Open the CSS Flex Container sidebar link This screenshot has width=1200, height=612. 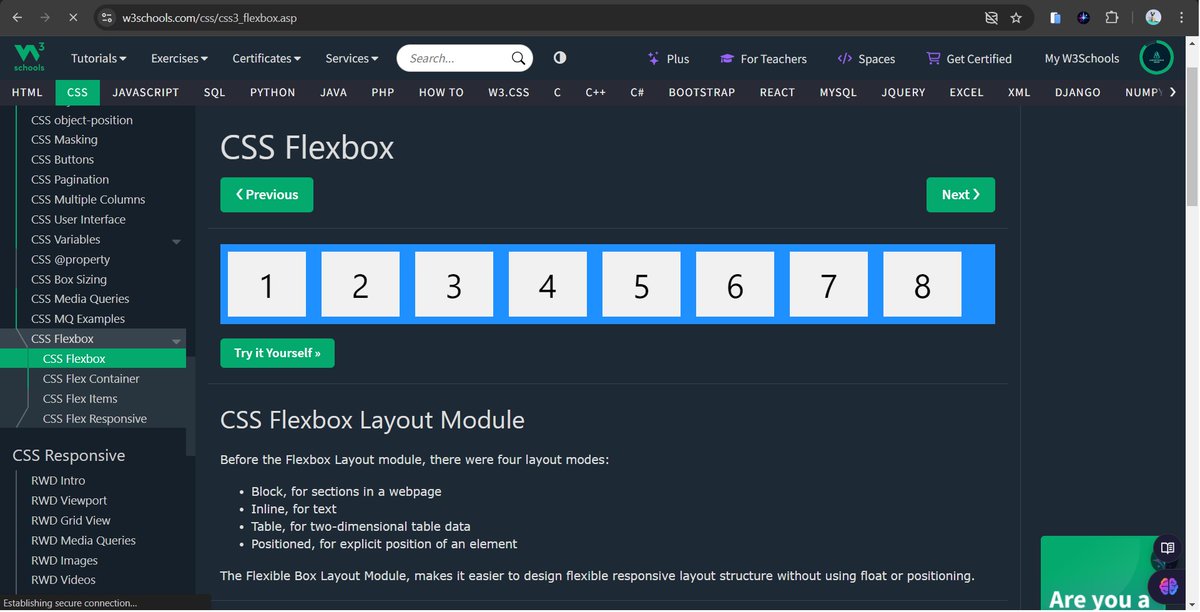click(x=93, y=378)
